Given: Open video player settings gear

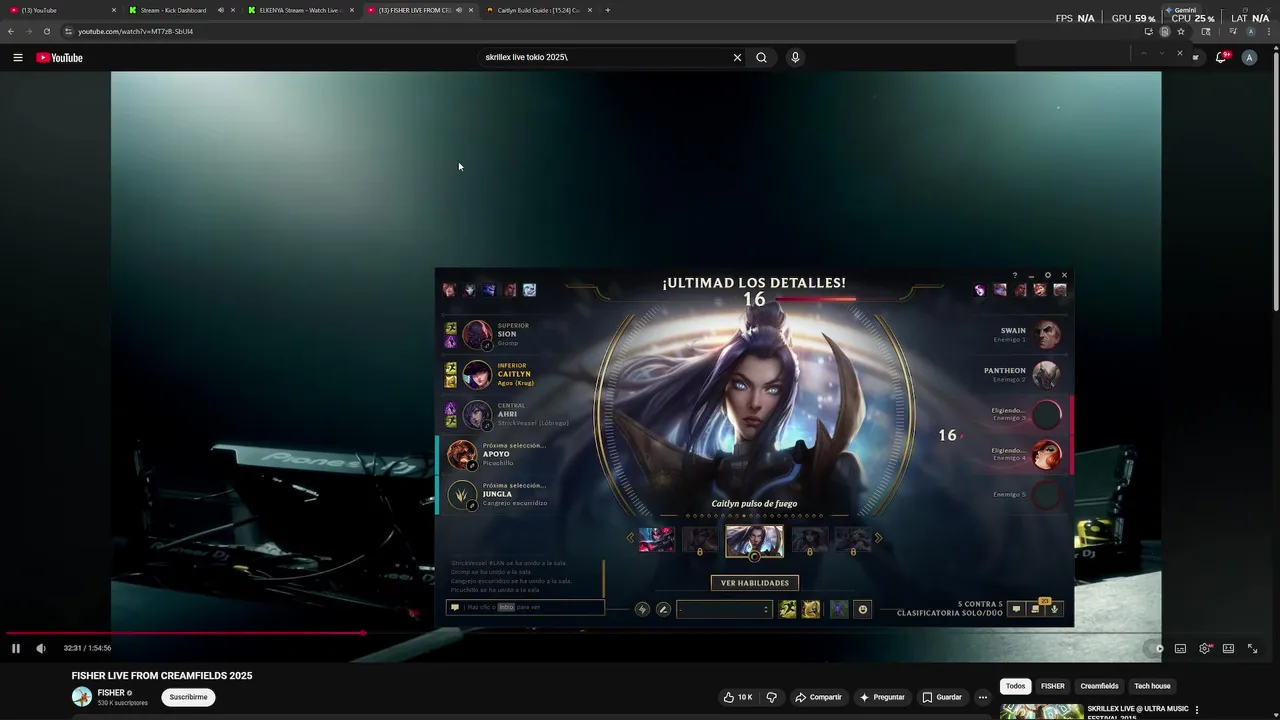Looking at the screenshot, I should [1205, 648].
